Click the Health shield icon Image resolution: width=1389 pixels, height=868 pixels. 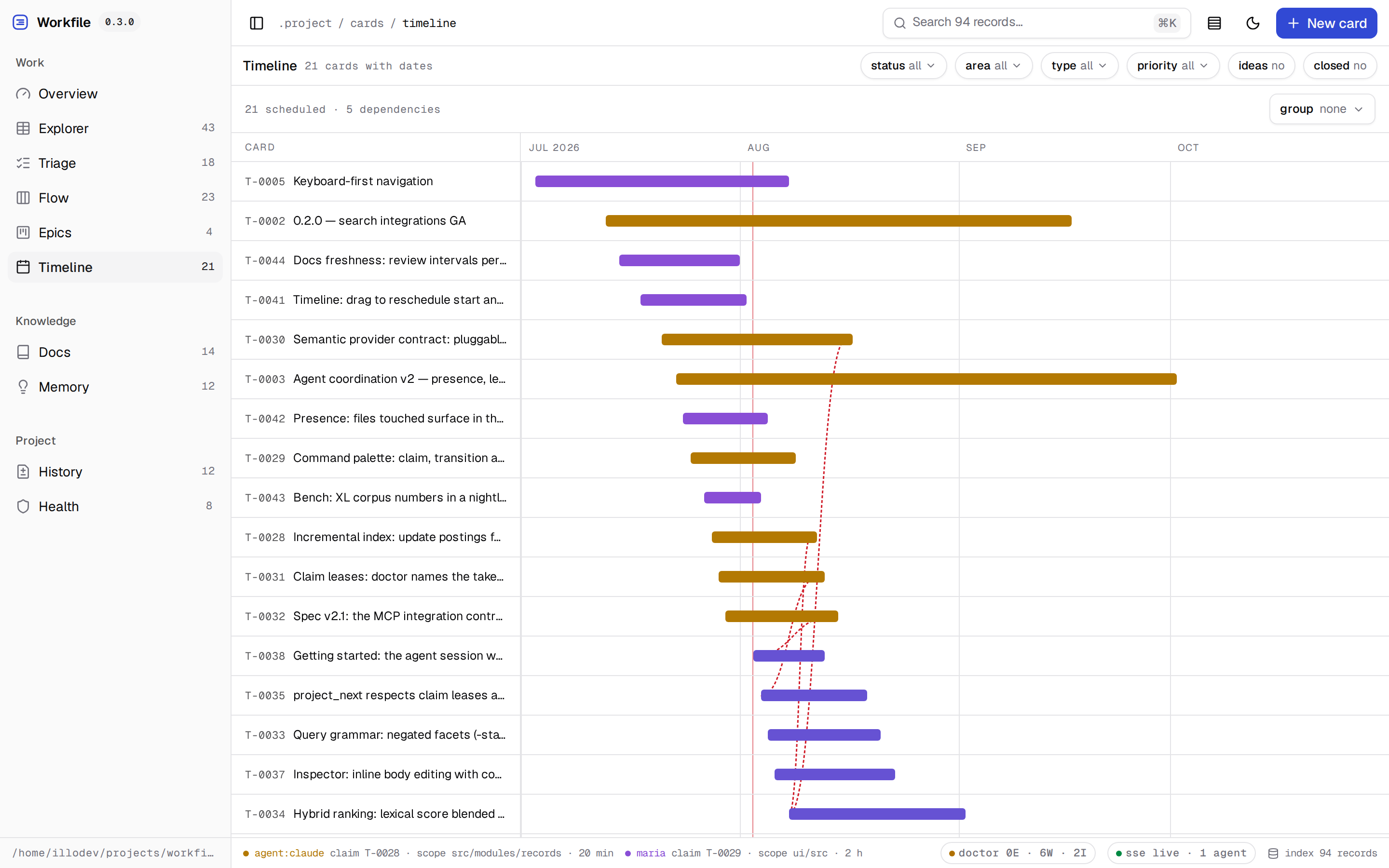(x=23, y=506)
